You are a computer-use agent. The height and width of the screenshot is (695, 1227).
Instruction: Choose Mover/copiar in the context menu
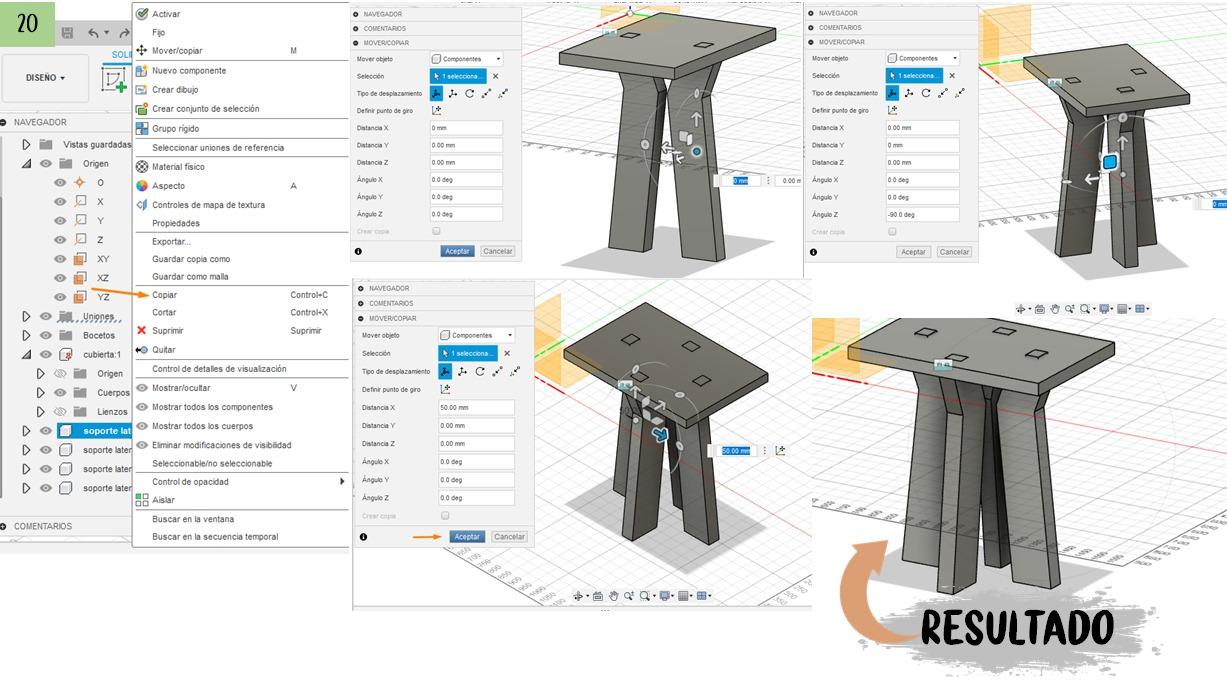(x=176, y=50)
